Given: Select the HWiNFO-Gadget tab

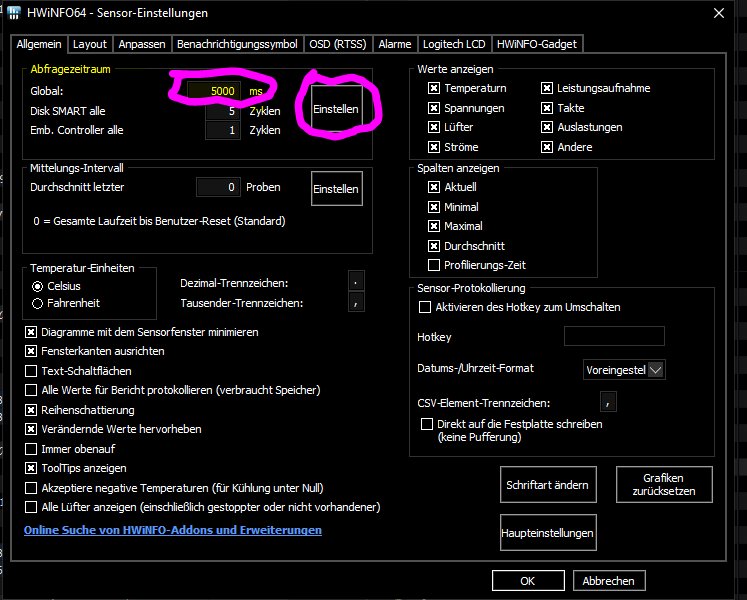Looking at the screenshot, I should (537, 44).
